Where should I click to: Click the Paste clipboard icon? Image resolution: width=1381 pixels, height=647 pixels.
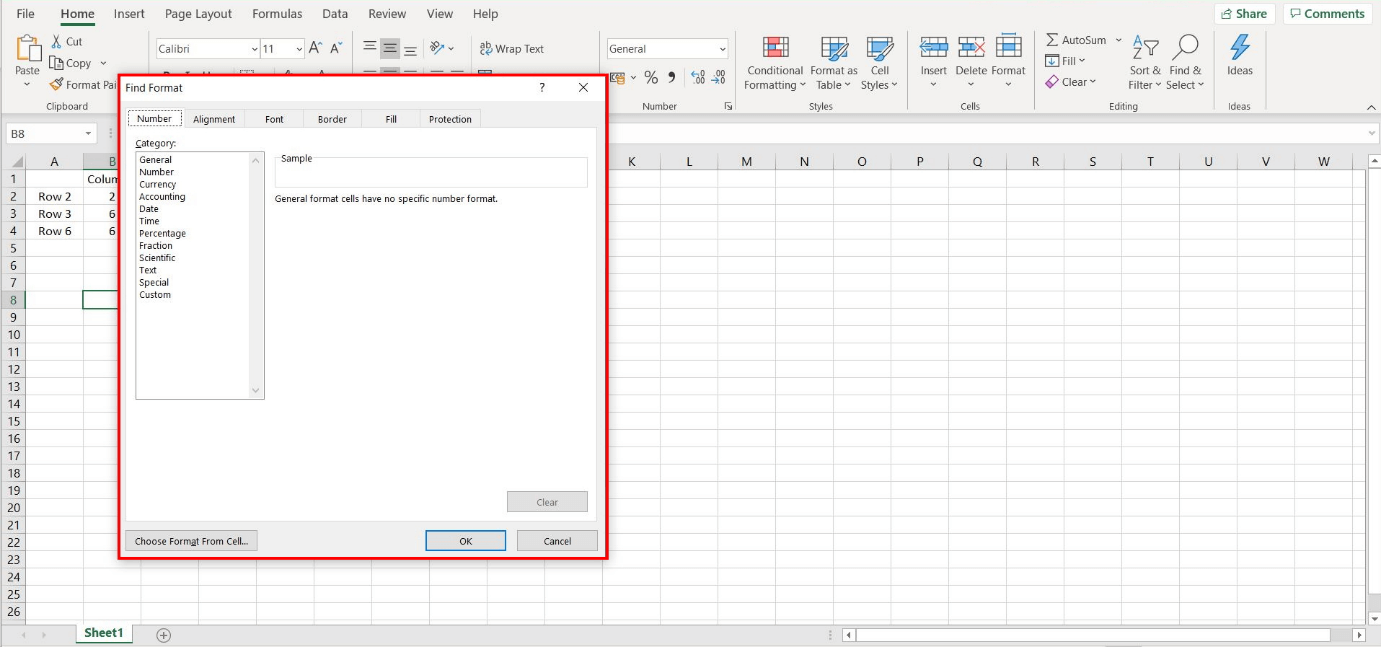click(28, 48)
